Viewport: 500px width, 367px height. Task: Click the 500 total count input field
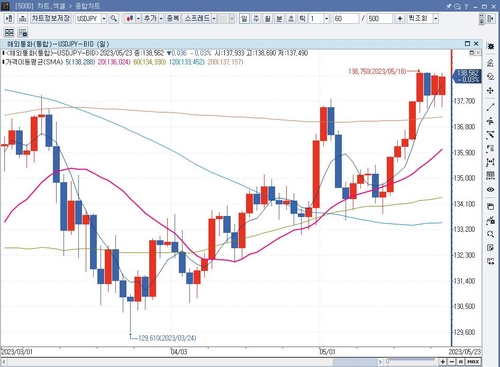pyautogui.click(x=380, y=19)
